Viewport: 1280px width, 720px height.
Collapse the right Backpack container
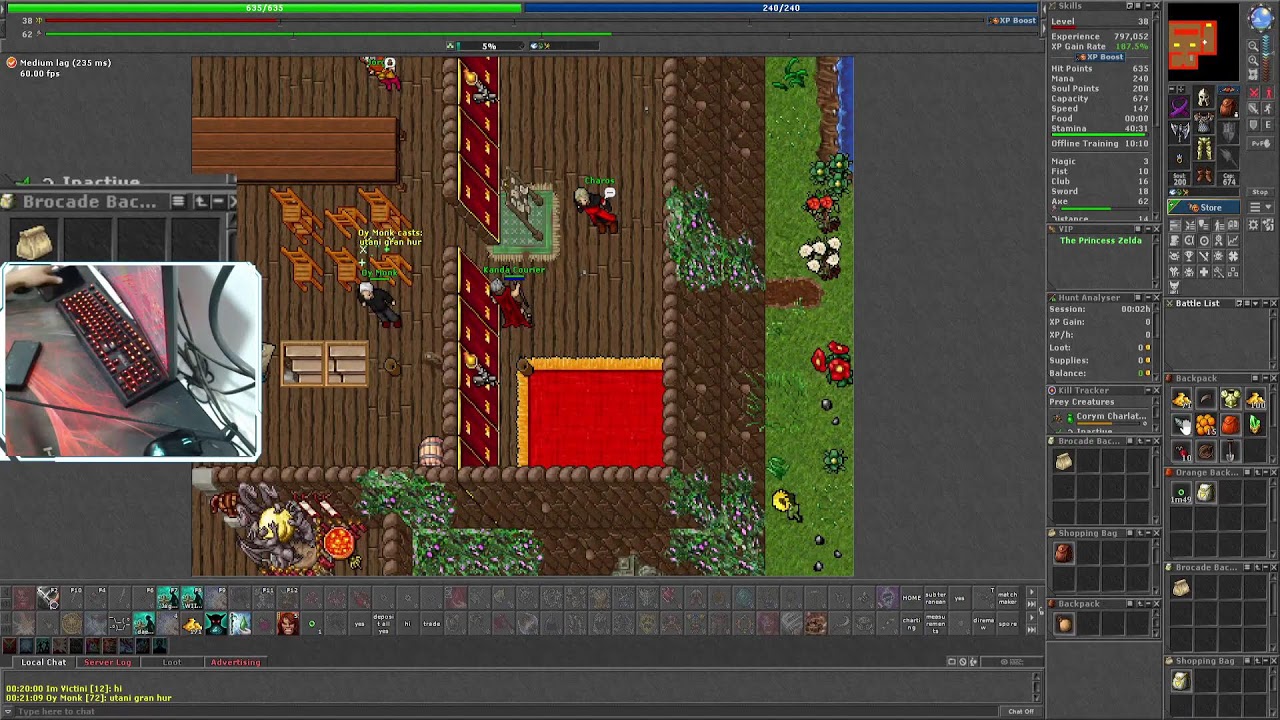[1266, 378]
